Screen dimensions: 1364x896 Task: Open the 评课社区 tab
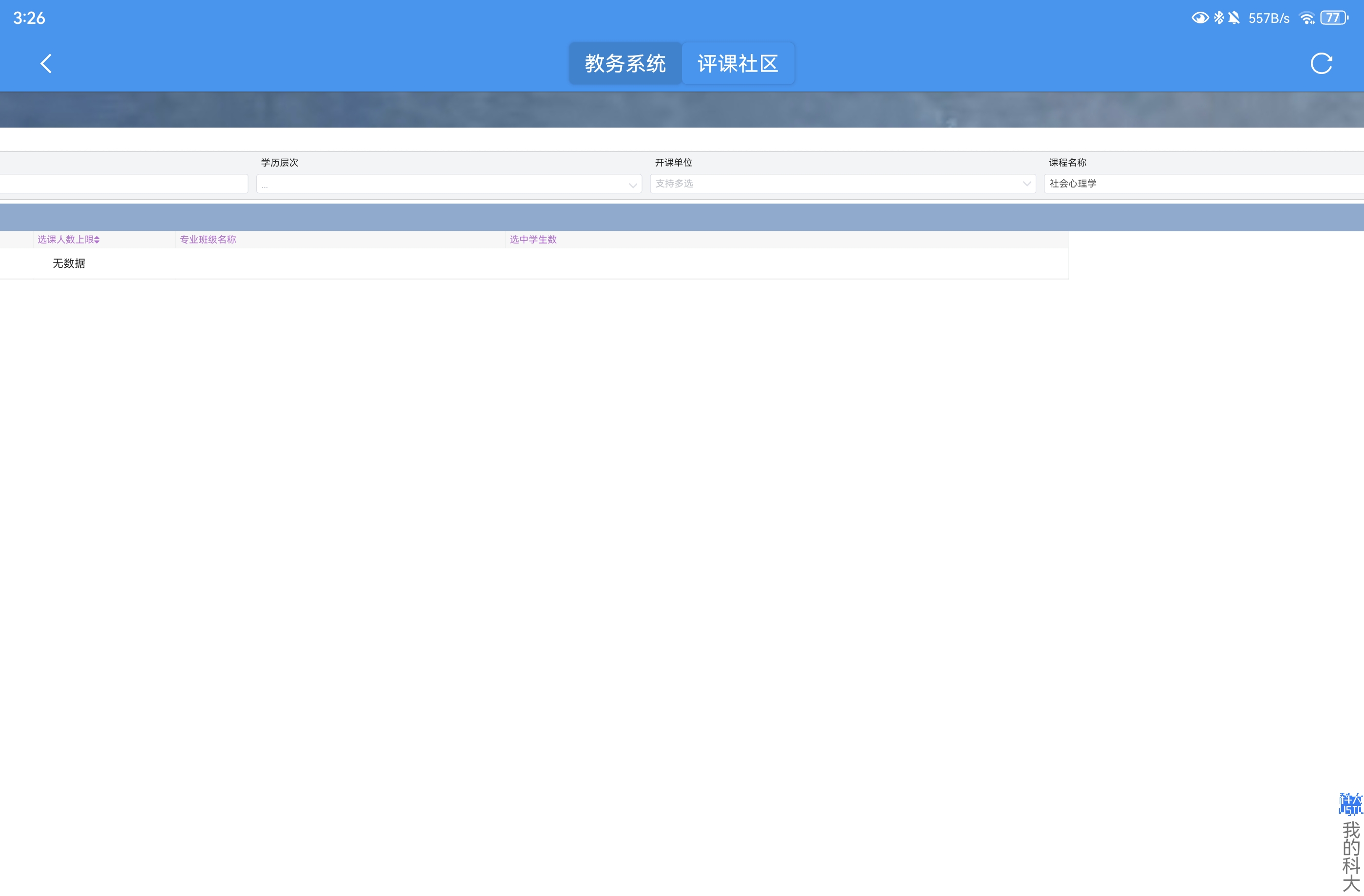click(738, 64)
